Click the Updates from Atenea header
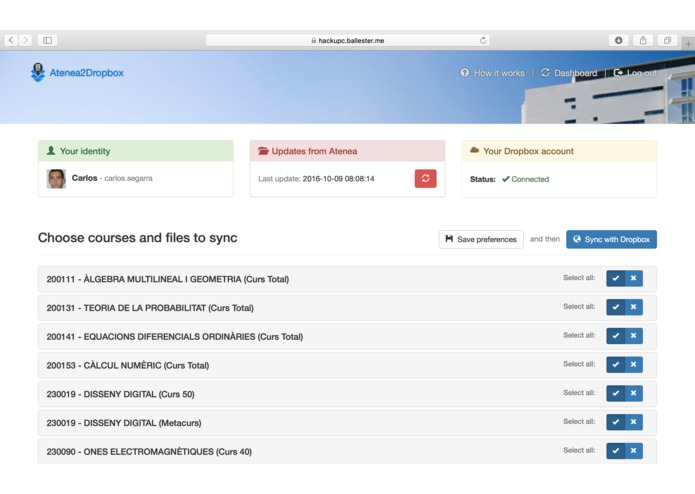Viewport: 695px width, 494px height. (348, 151)
